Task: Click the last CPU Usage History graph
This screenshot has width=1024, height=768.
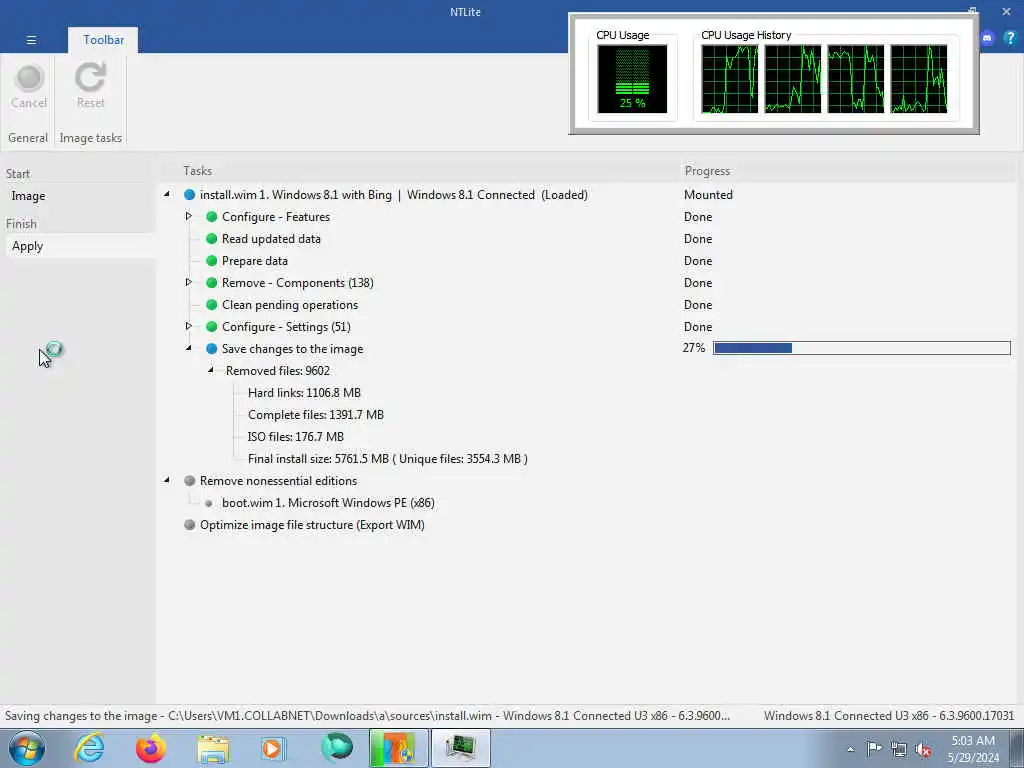Action: 918,79
